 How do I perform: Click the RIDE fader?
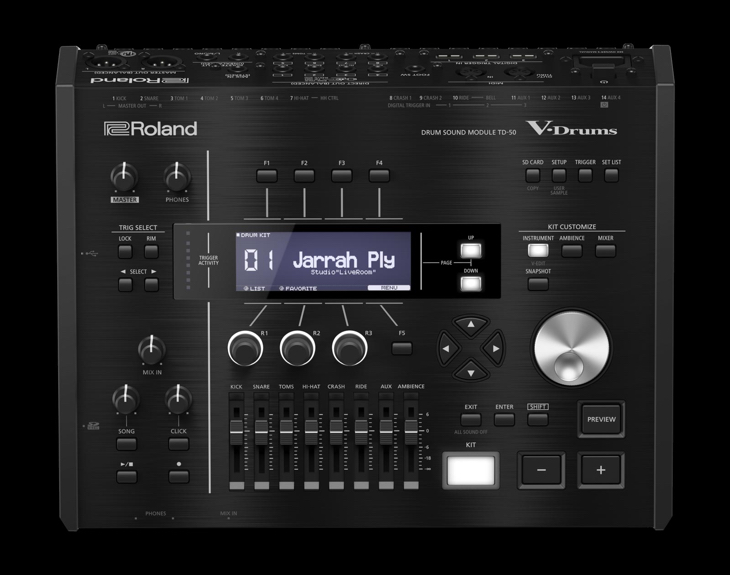tap(361, 433)
